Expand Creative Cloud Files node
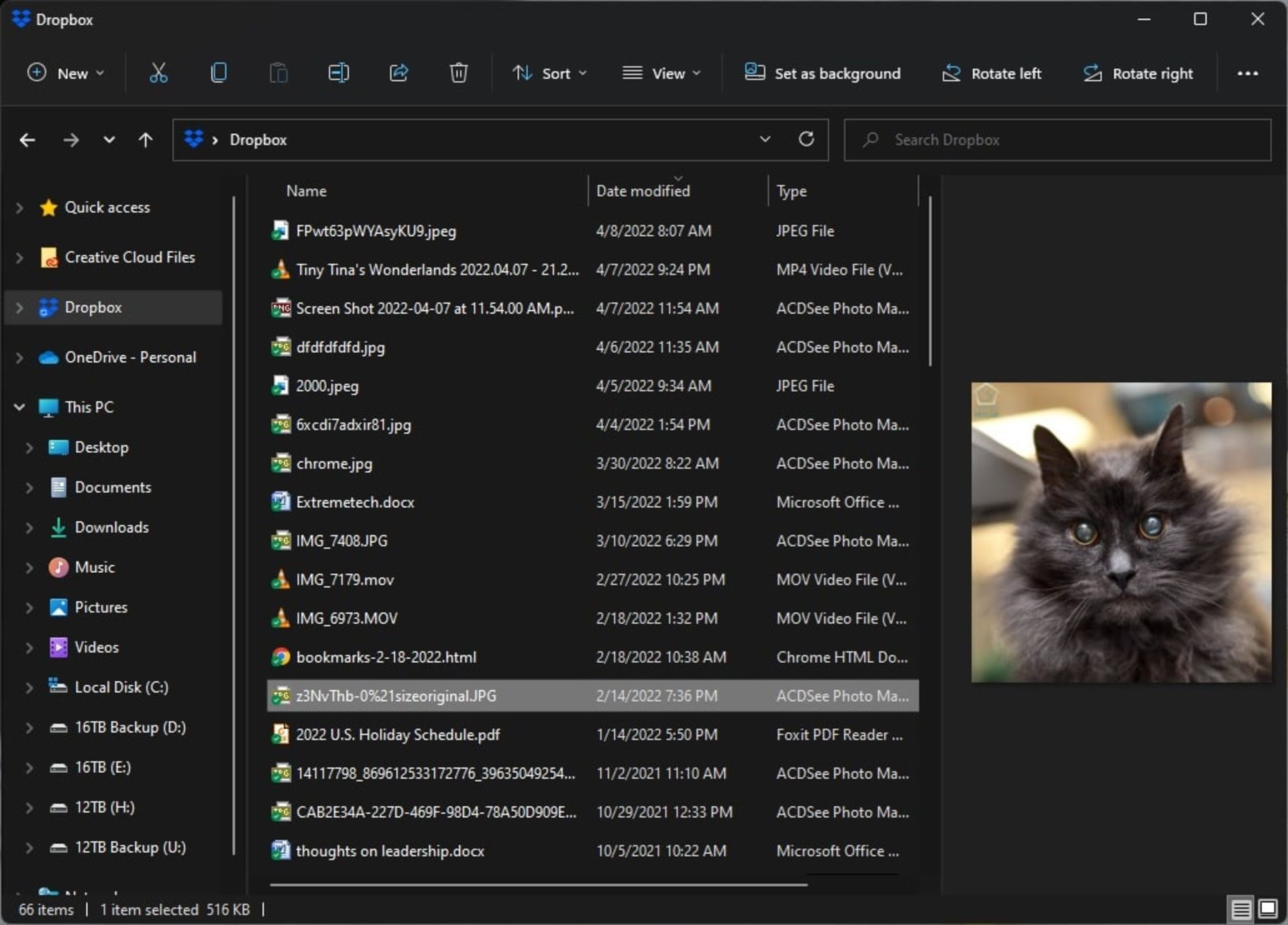Image resolution: width=1288 pixels, height=925 pixels. [x=19, y=258]
